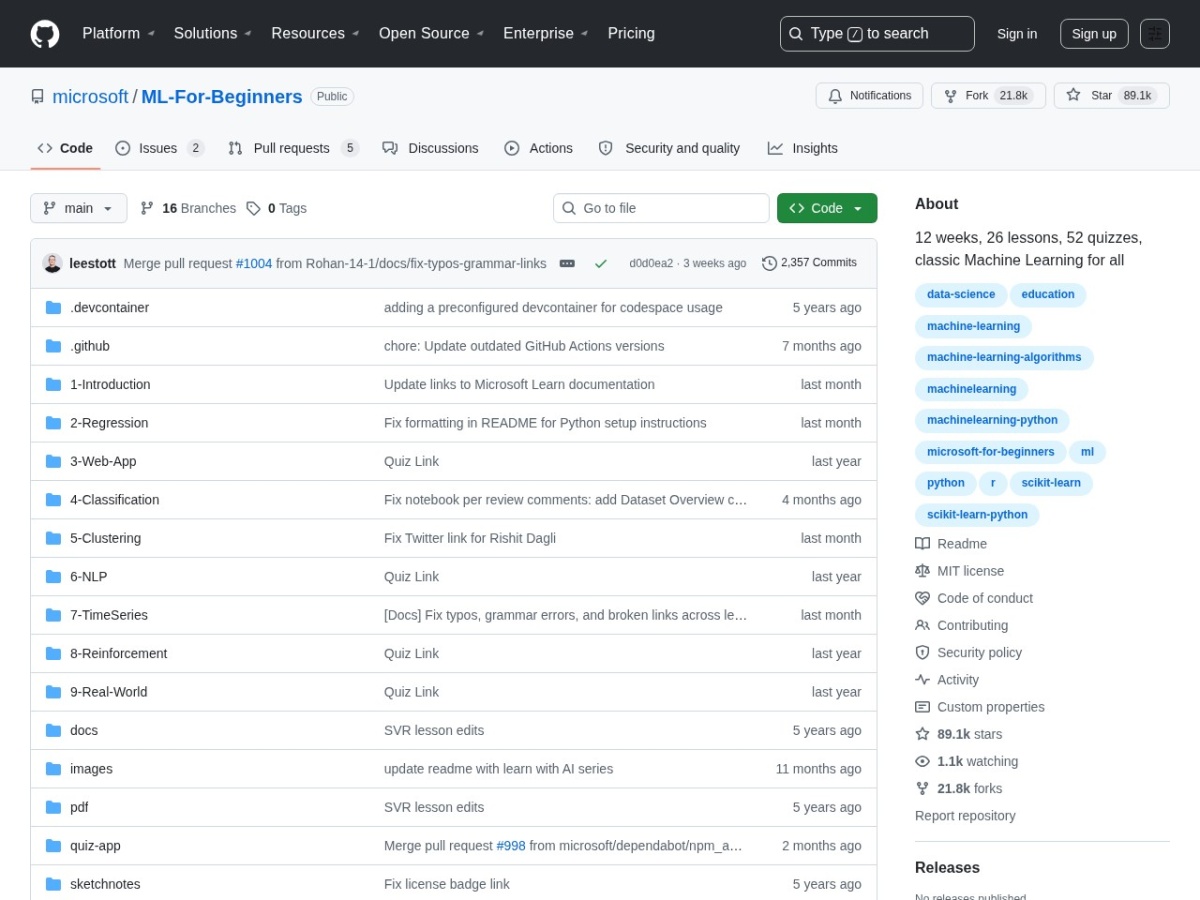The width and height of the screenshot is (1200, 900).
Task: Switch to the Pull requests tab
Action: pyautogui.click(x=293, y=148)
